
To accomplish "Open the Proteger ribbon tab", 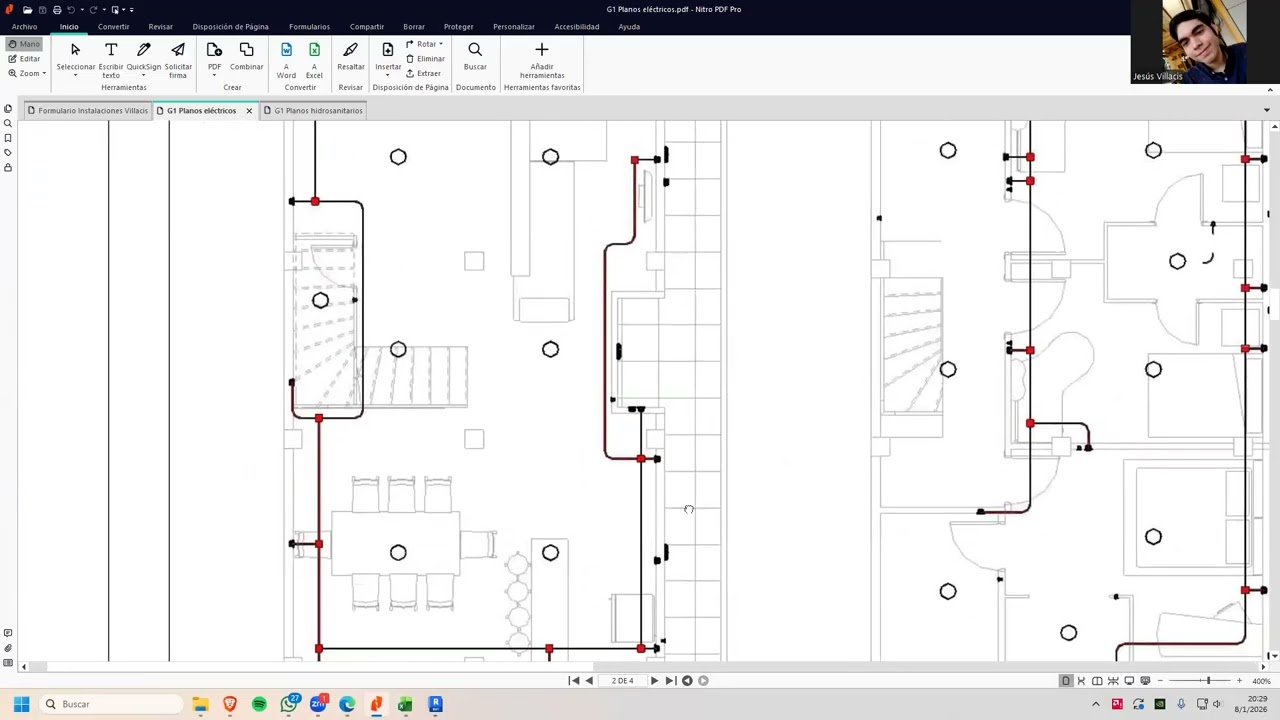I will coord(458,27).
